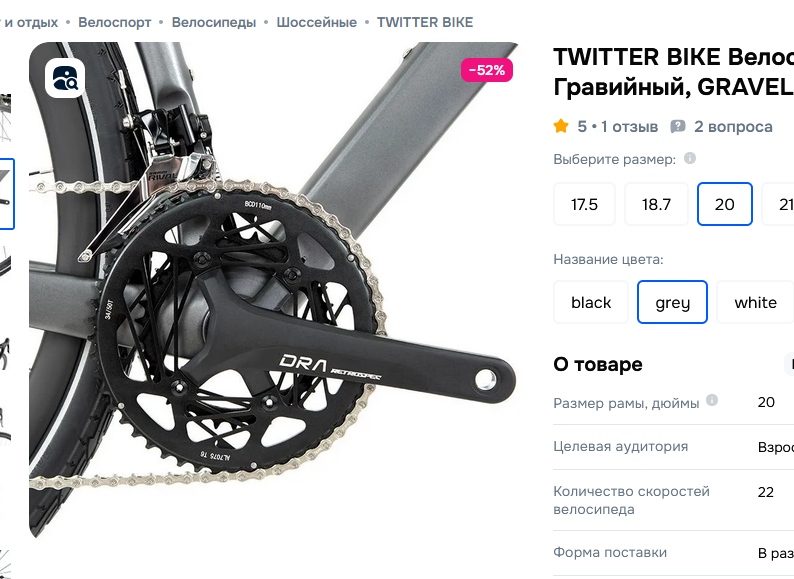Select the highlighted gallery thumbnail
The image size is (794, 579).
point(7,194)
